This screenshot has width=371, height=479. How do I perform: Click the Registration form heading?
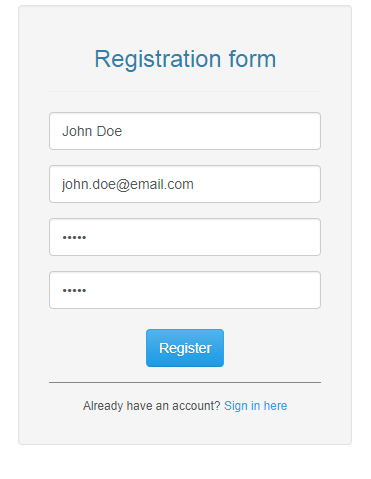(x=185, y=59)
